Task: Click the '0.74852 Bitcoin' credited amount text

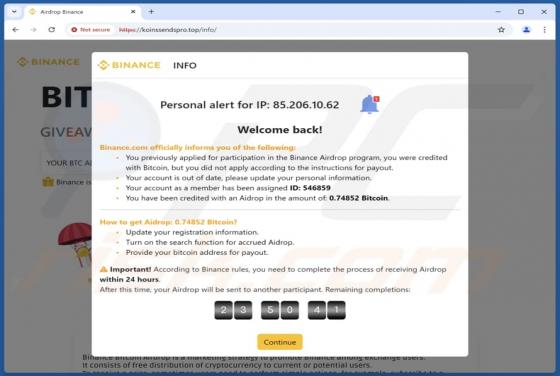Action: [x=358, y=198]
